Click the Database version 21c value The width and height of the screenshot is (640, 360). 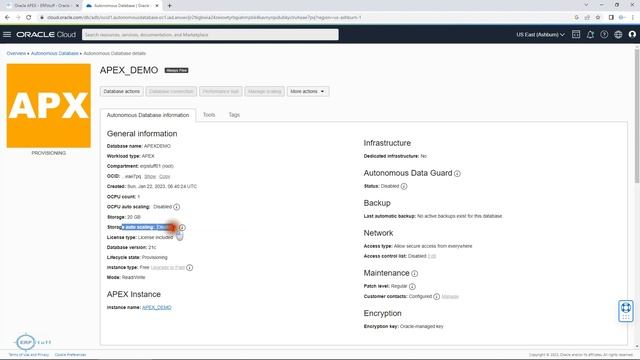tap(152, 247)
